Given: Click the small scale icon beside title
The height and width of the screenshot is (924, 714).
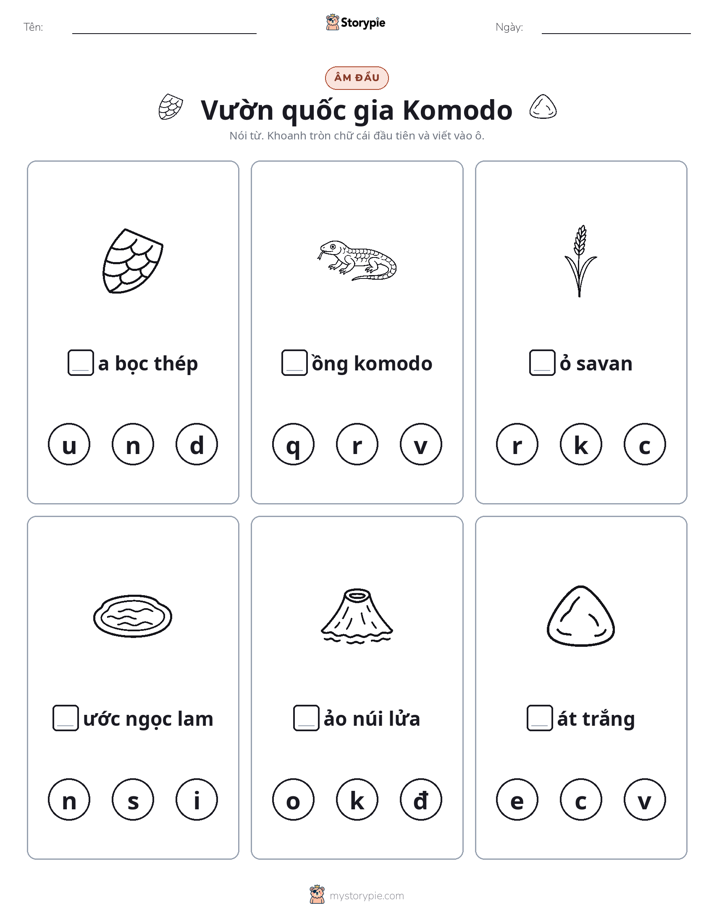Looking at the screenshot, I should (170, 107).
